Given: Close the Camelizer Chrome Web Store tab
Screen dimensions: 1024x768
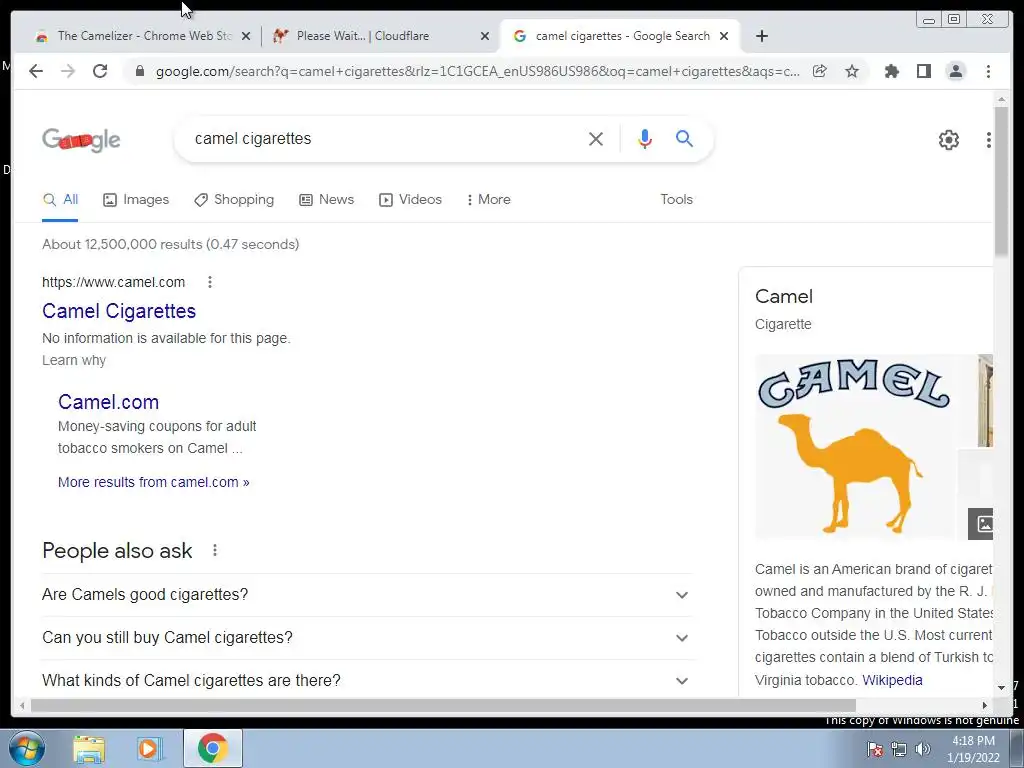Looking at the screenshot, I should tap(246, 37).
